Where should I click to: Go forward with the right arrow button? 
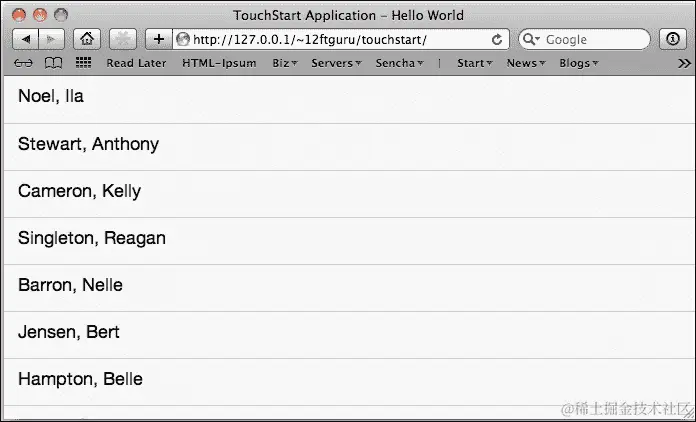pos(51,39)
